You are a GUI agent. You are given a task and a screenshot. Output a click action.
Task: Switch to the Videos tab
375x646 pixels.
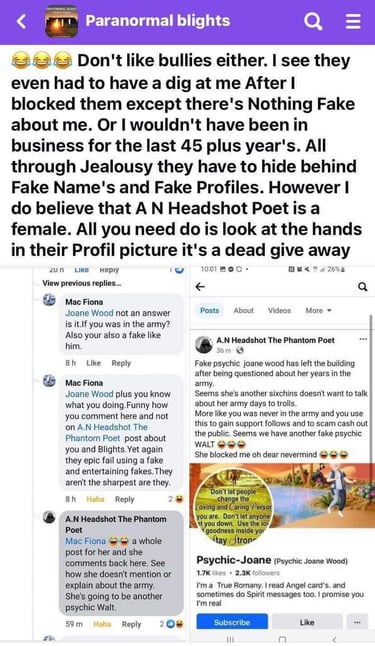pyautogui.click(x=279, y=311)
